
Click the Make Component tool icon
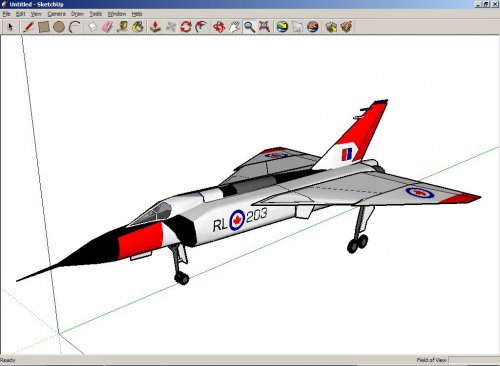92,27
